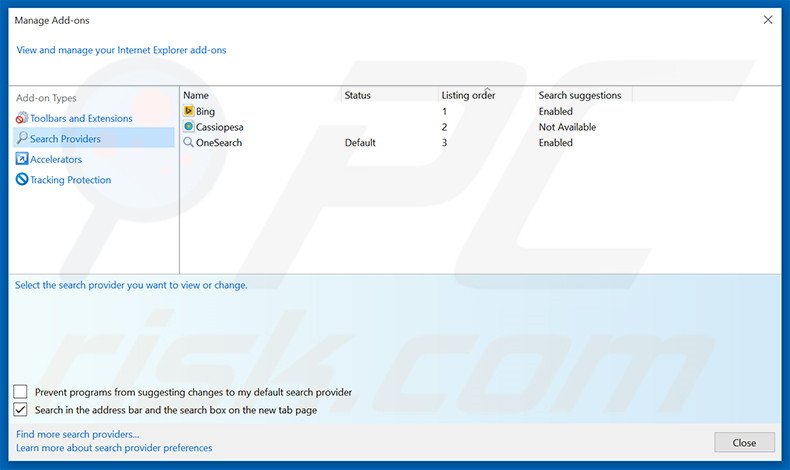Click listing order 2 for Cassiopesa
The width and height of the screenshot is (790, 470).
[444, 127]
